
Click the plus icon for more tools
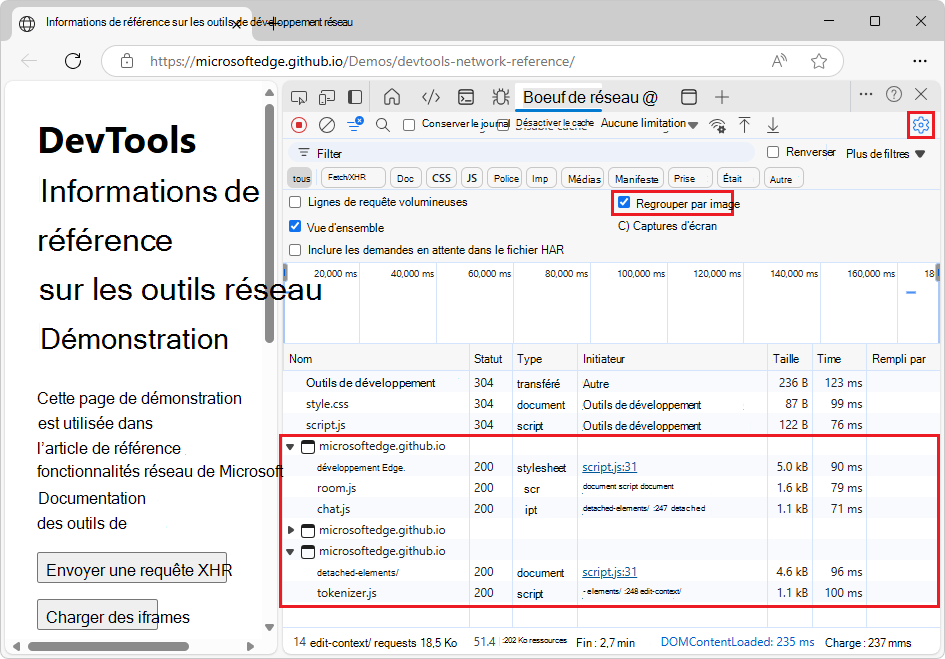(721, 97)
